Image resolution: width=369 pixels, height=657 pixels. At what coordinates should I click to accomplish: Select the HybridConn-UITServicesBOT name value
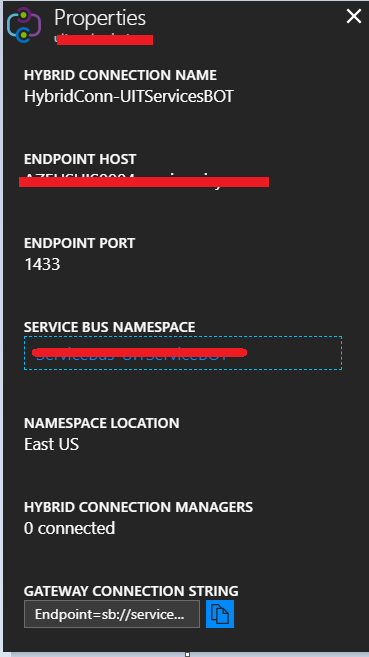pos(129,97)
